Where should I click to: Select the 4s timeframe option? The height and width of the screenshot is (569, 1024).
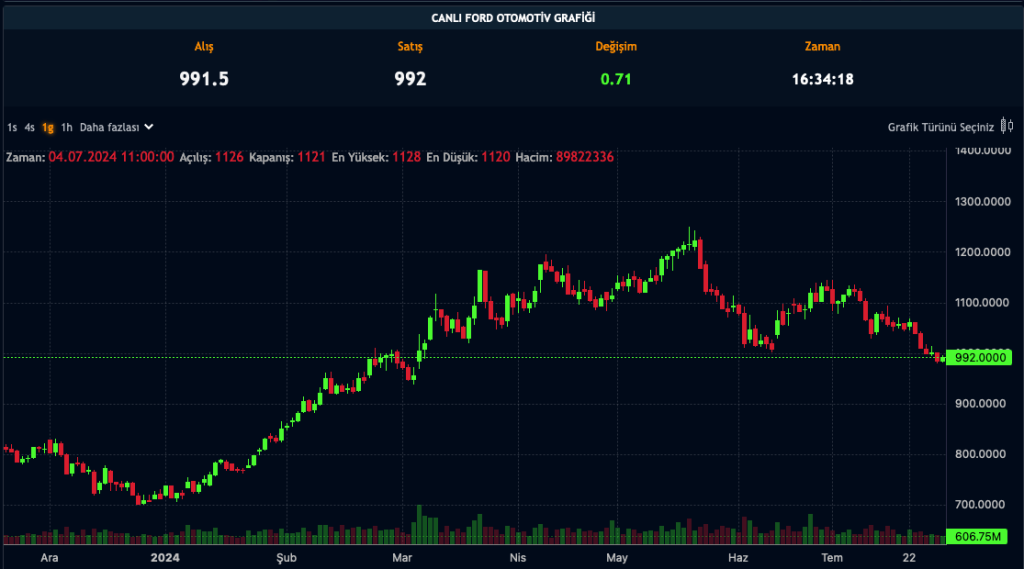coord(29,127)
